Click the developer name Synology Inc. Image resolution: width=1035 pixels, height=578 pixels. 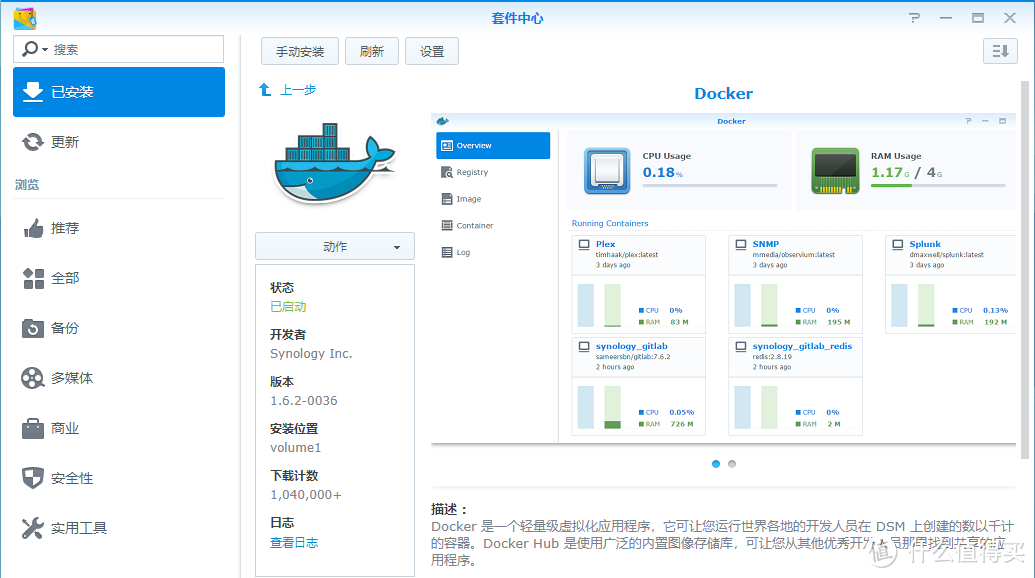coord(311,354)
